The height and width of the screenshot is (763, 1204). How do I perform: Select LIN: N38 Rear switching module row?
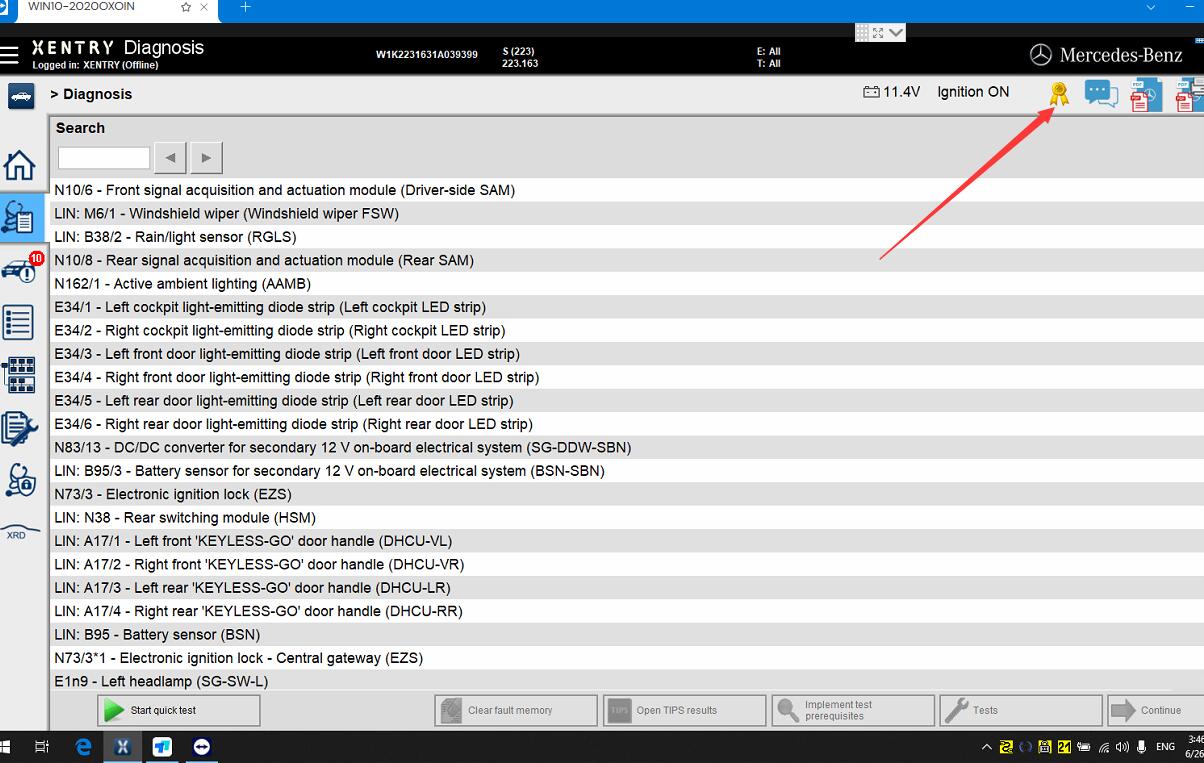627,518
